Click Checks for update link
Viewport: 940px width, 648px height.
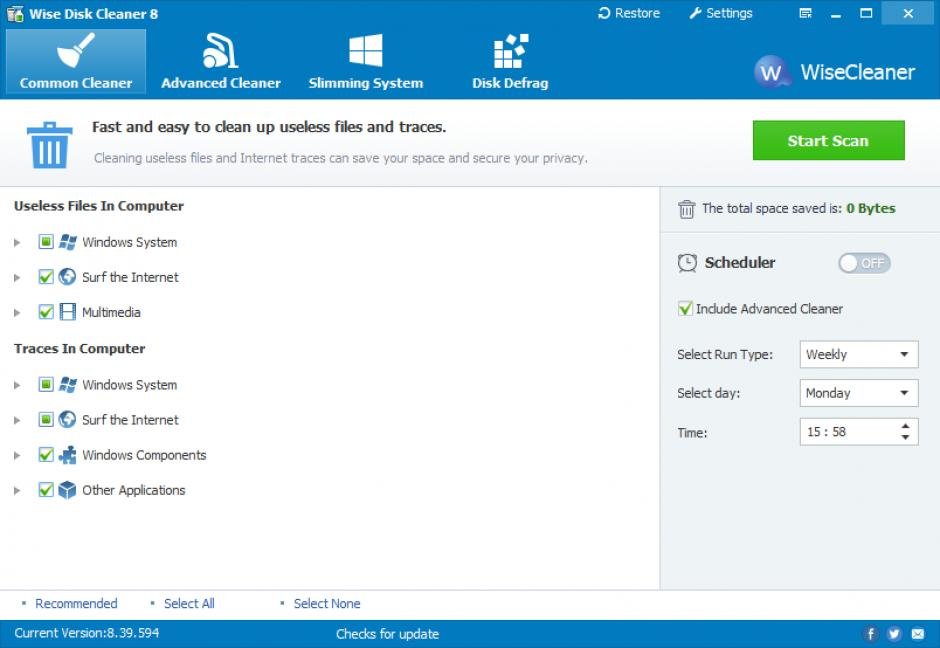(x=387, y=634)
